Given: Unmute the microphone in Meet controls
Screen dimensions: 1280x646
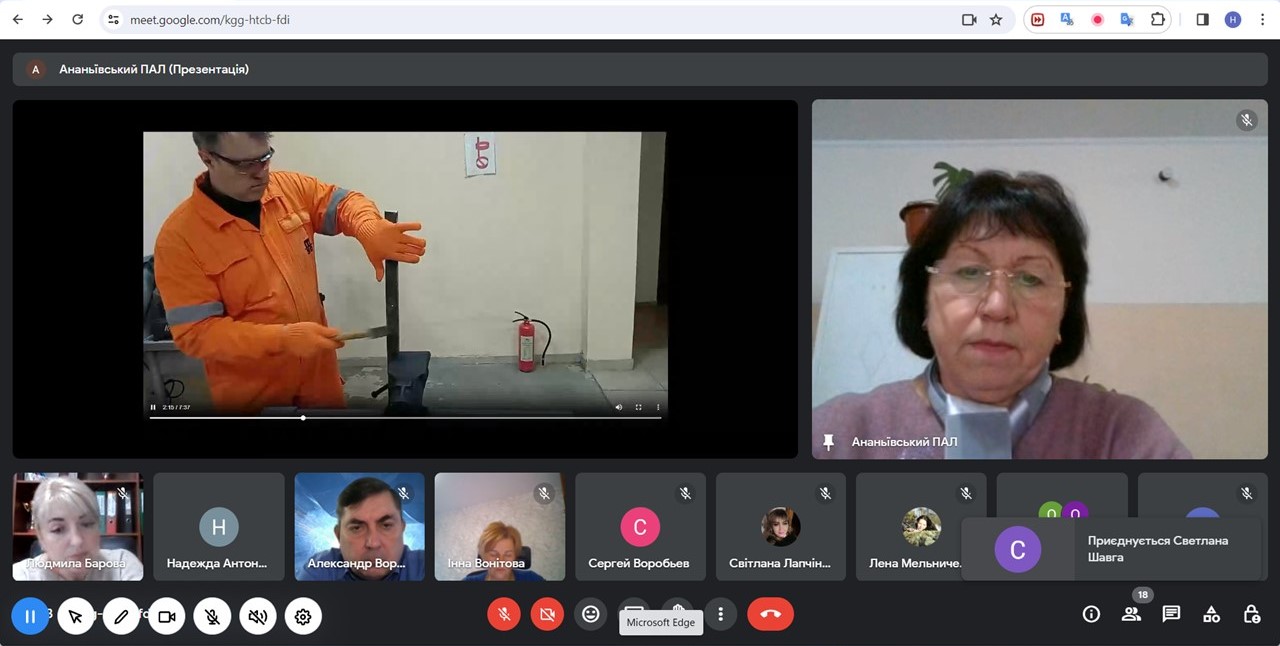Looking at the screenshot, I should [504, 614].
